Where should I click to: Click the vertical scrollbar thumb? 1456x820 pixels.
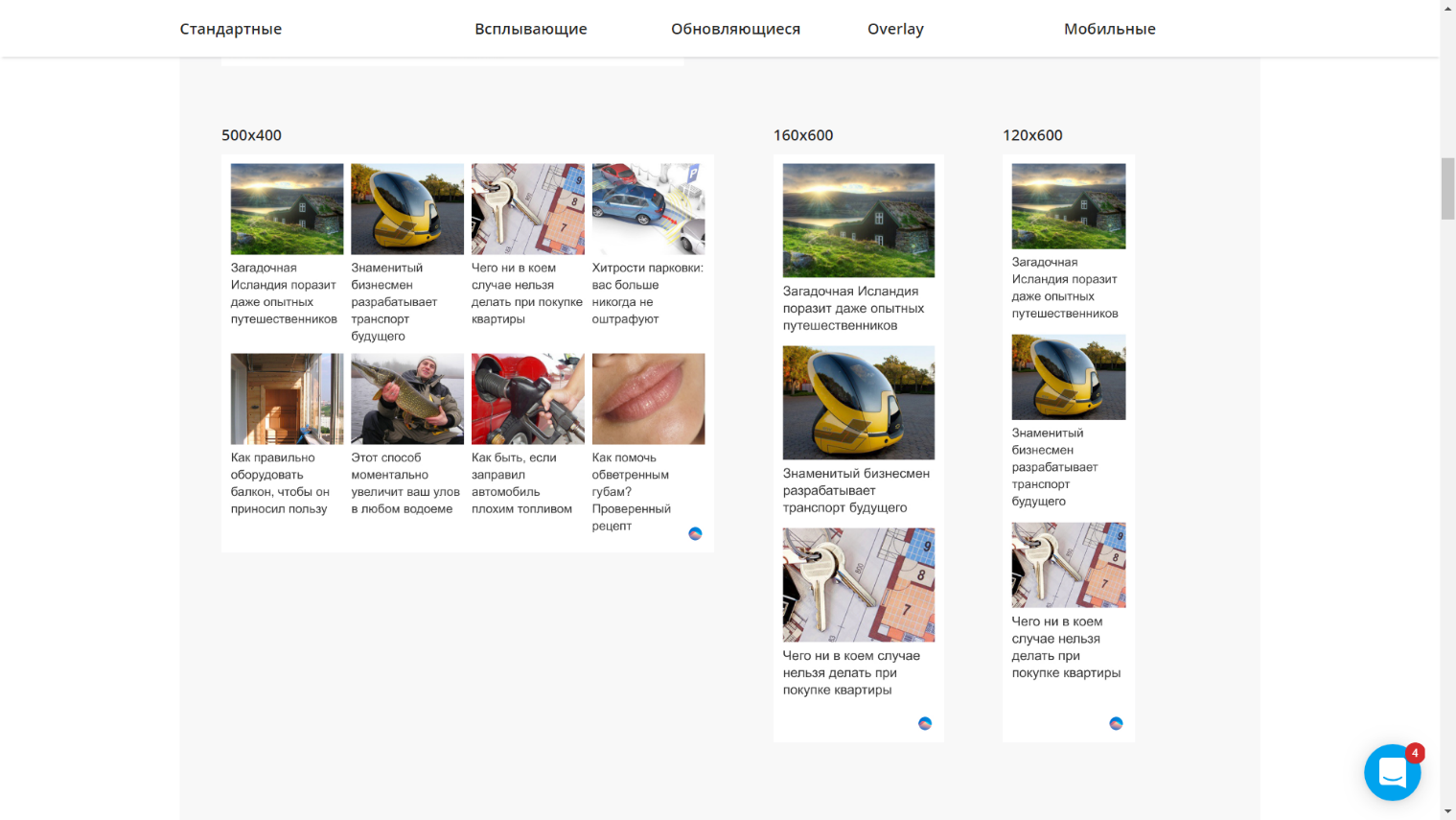point(1447,189)
